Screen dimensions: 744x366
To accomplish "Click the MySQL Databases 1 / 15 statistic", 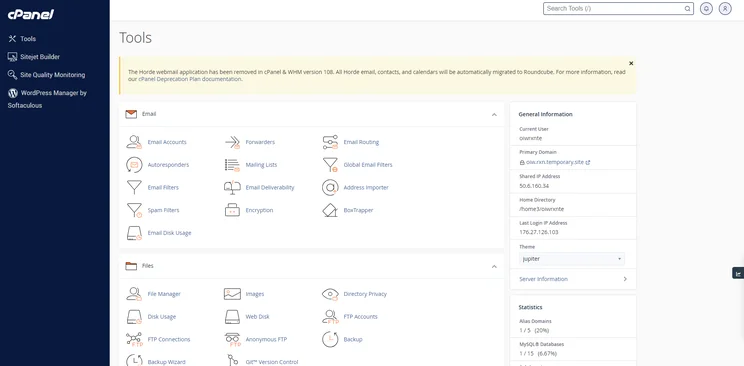I will click(x=538, y=353).
